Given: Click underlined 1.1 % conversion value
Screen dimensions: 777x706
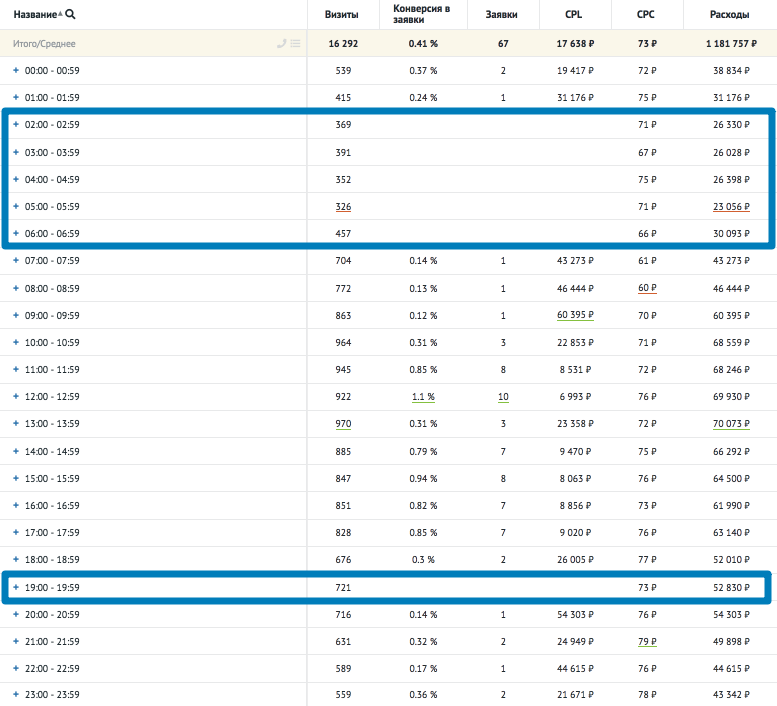Looking at the screenshot, I should click(423, 397).
